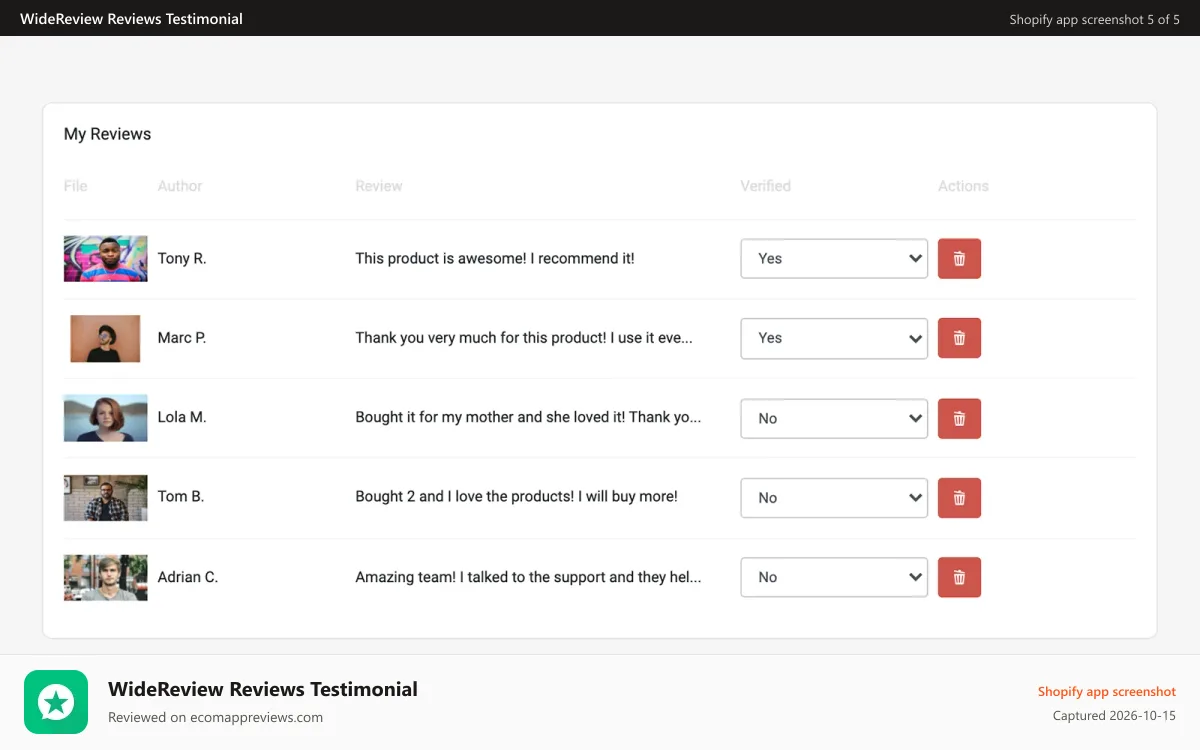Click the orange 'Shopify app screenshot' link
This screenshot has height=750, width=1200.
click(1107, 692)
